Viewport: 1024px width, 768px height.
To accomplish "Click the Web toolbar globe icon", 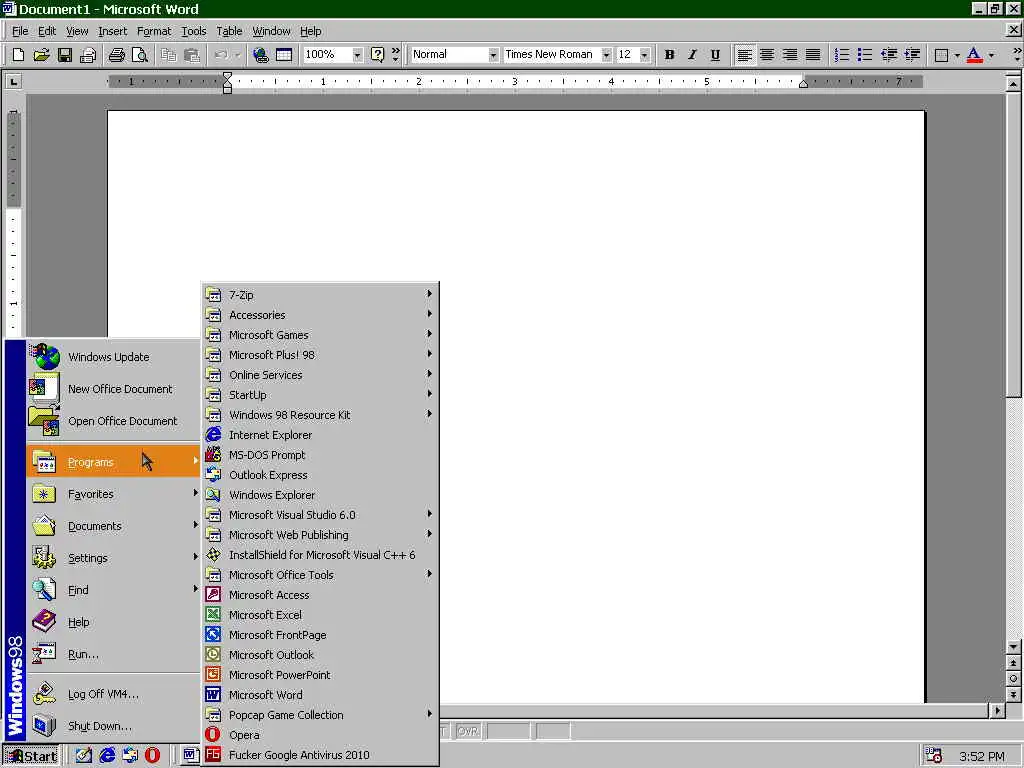I will point(261,55).
